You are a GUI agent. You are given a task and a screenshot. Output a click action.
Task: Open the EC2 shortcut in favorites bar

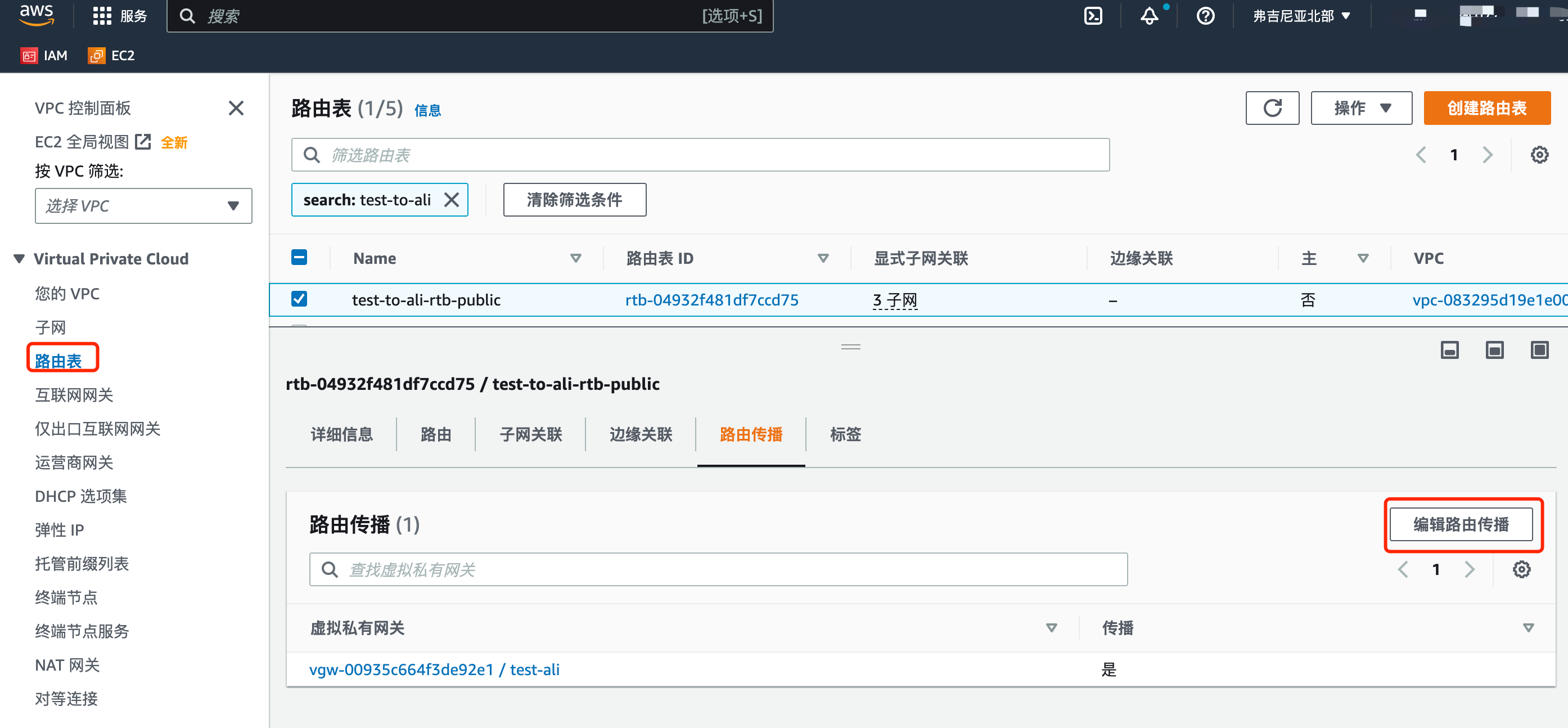[111, 55]
